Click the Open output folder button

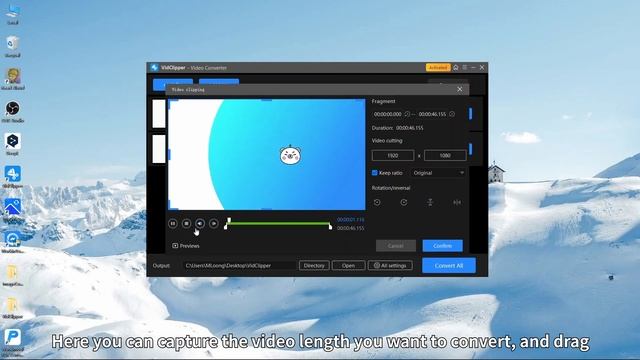coord(348,265)
